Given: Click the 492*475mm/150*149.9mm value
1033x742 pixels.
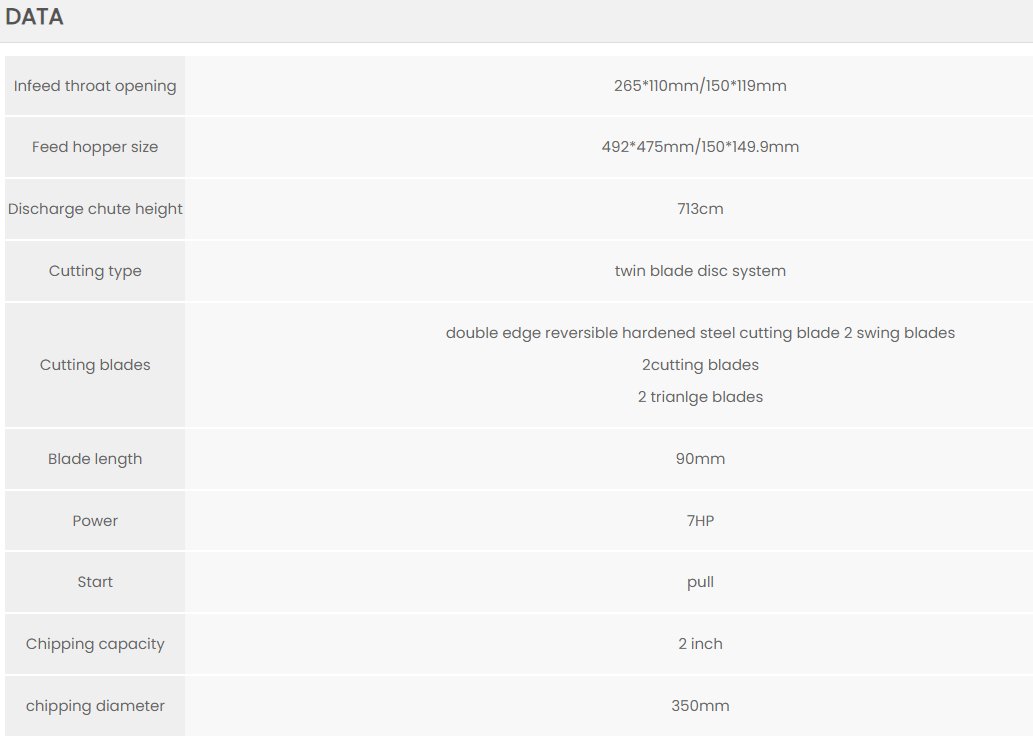Looking at the screenshot, I should [700, 147].
